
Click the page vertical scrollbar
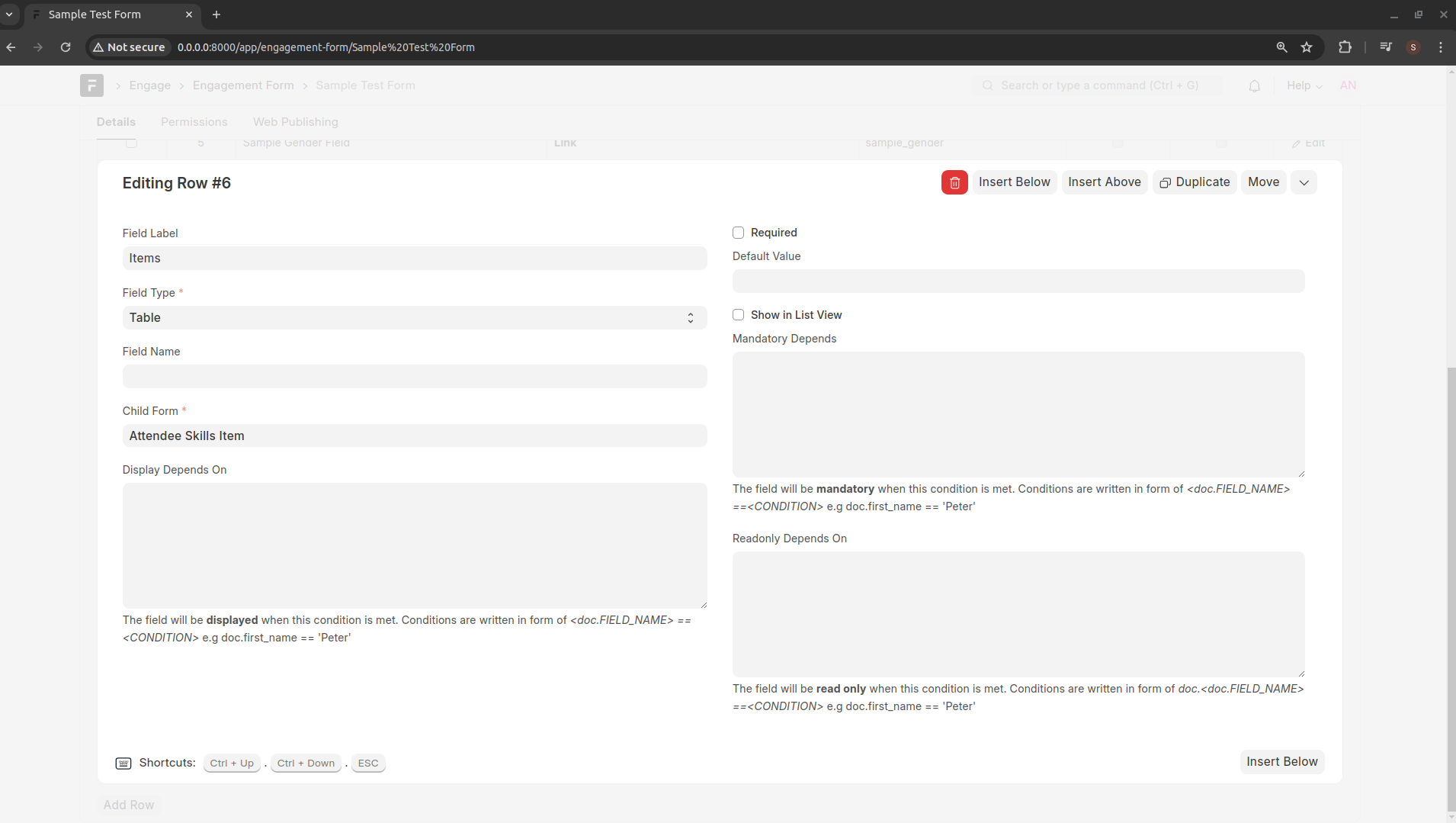(1451, 587)
